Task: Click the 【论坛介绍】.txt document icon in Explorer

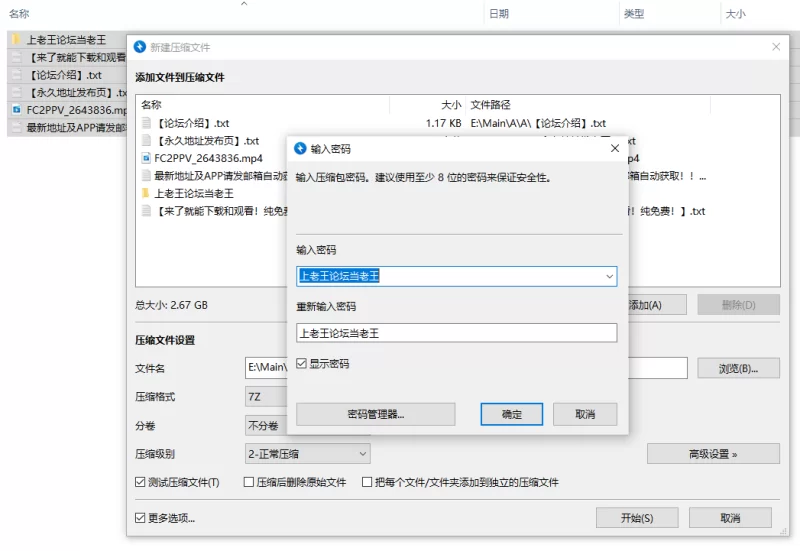Action: tap(17, 75)
